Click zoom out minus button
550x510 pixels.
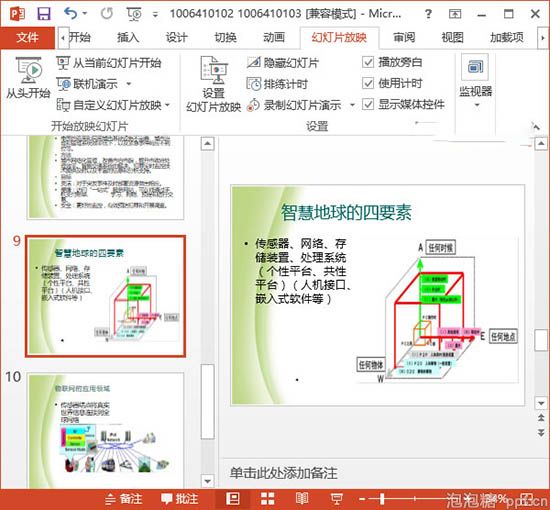(x=362, y=499)
